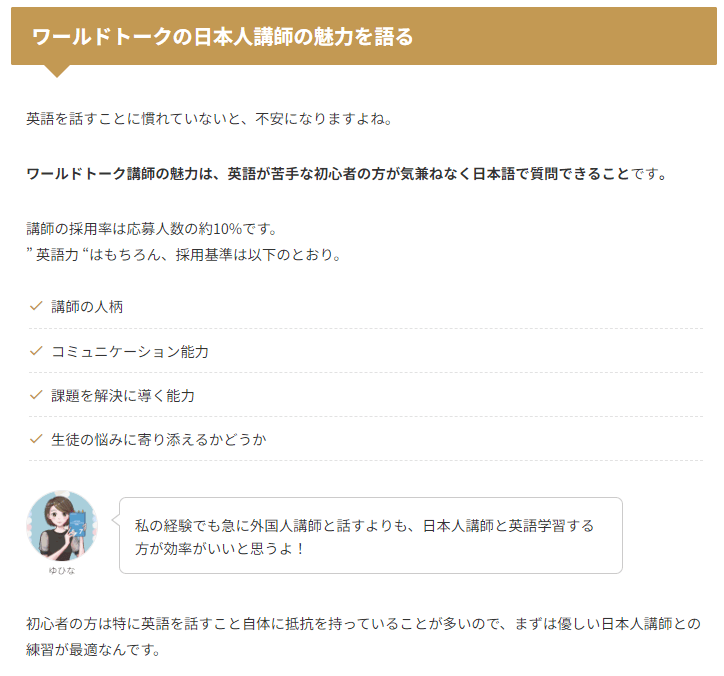The width and height of the screenshot is (724, 676).
Task: Click the speech bubble text about 外国人講師
Action: (364, 537)
